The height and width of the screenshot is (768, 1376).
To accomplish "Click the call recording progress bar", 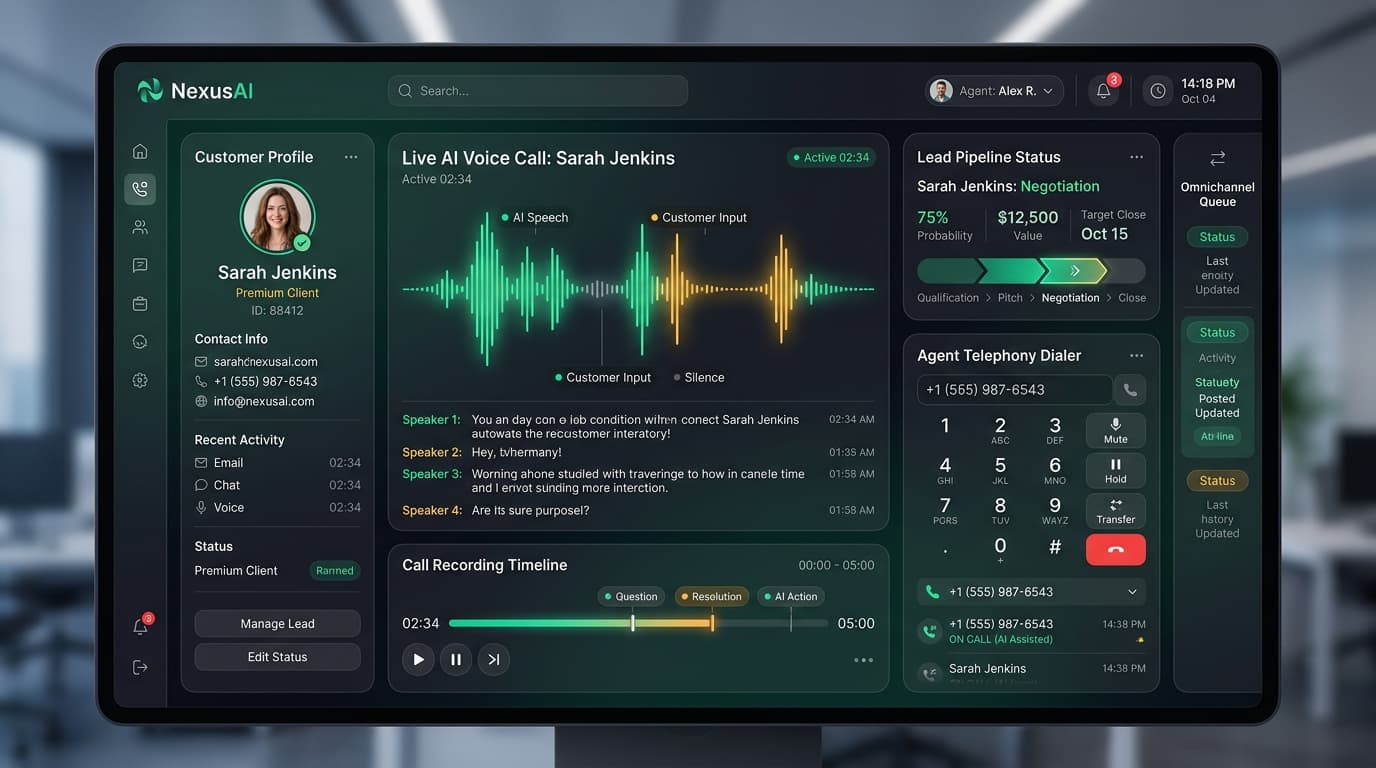I will click(638, 623).
